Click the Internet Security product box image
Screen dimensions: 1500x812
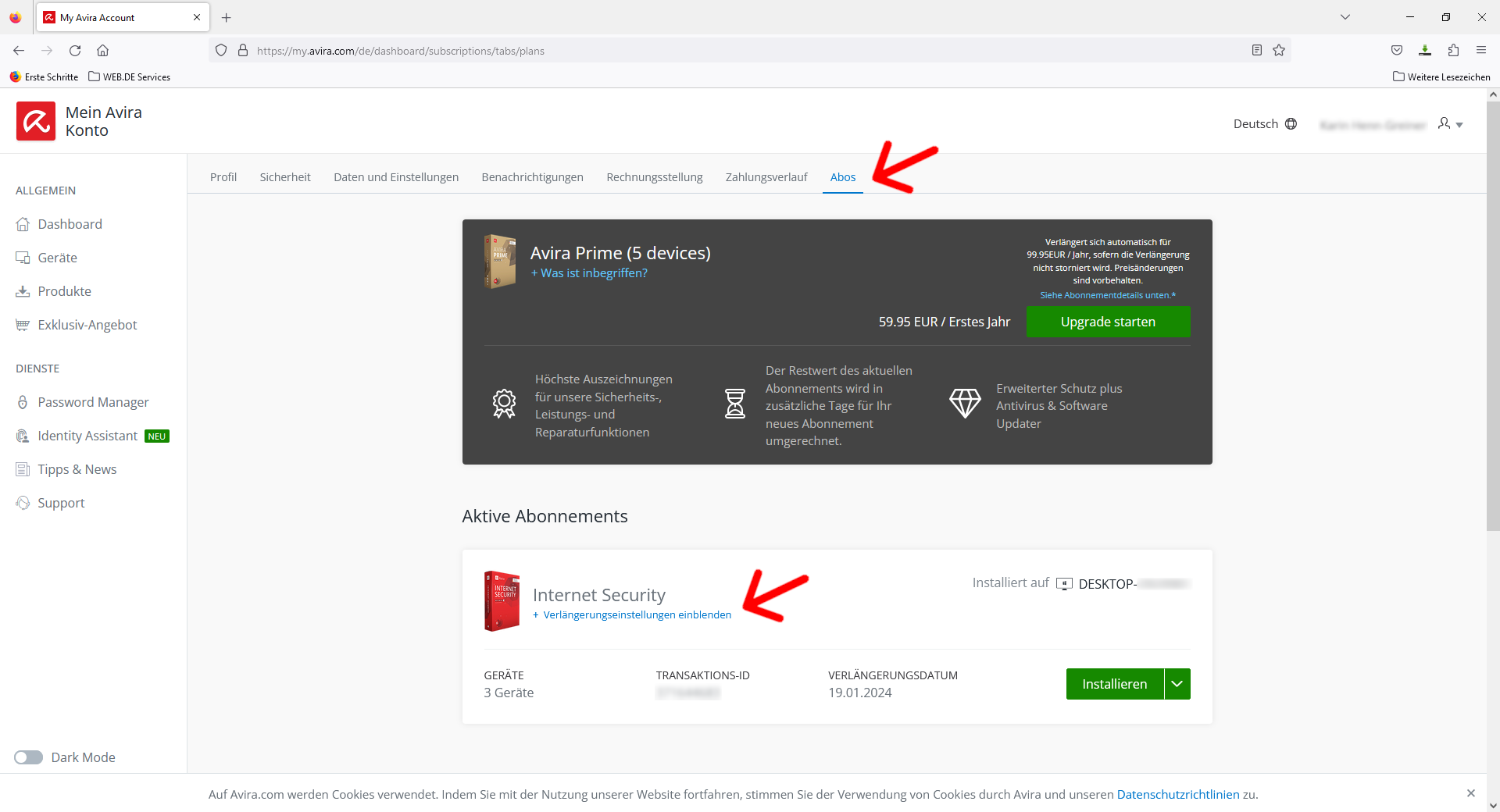[x=502, y=600]
